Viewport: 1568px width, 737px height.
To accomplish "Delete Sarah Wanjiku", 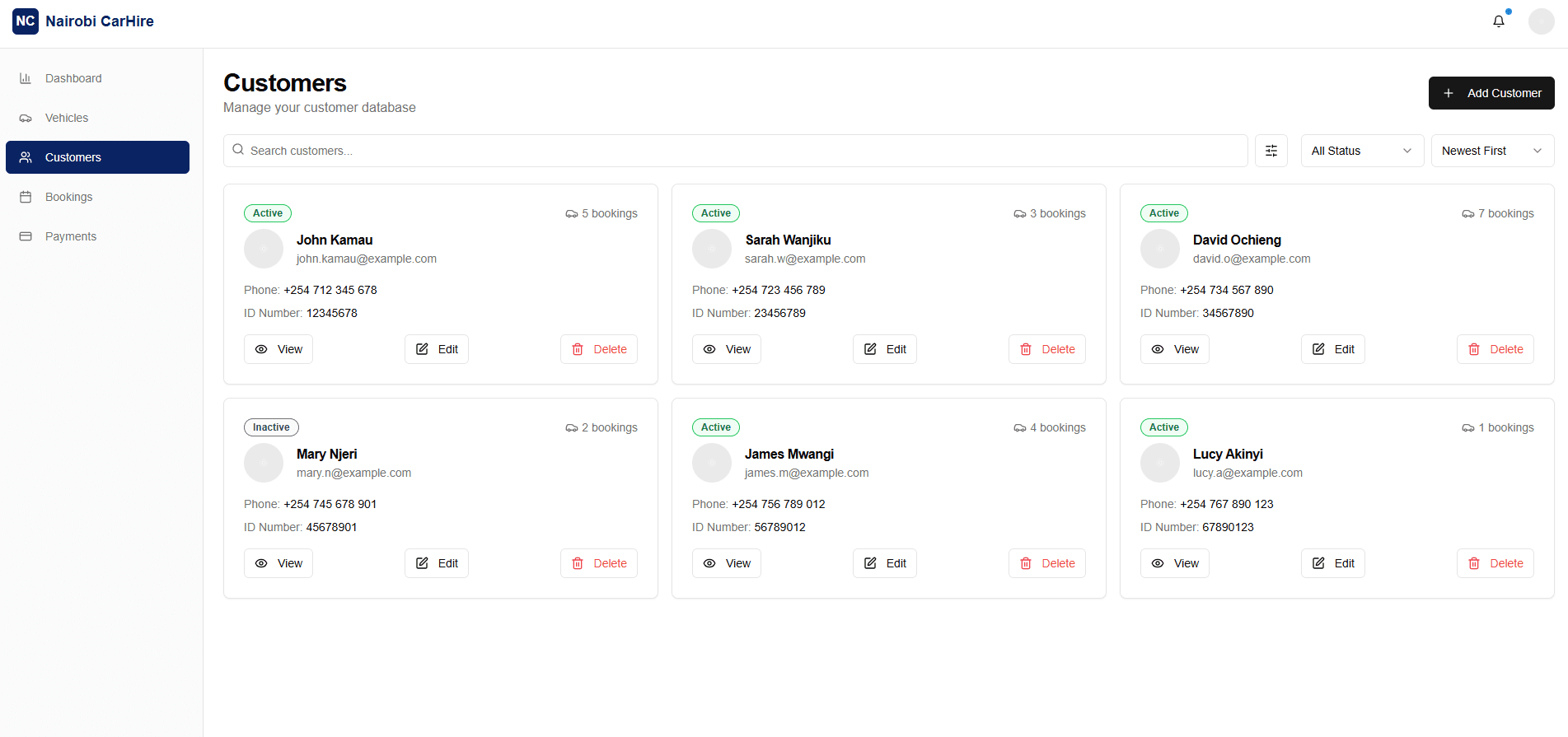I will tap(1047, 349).
